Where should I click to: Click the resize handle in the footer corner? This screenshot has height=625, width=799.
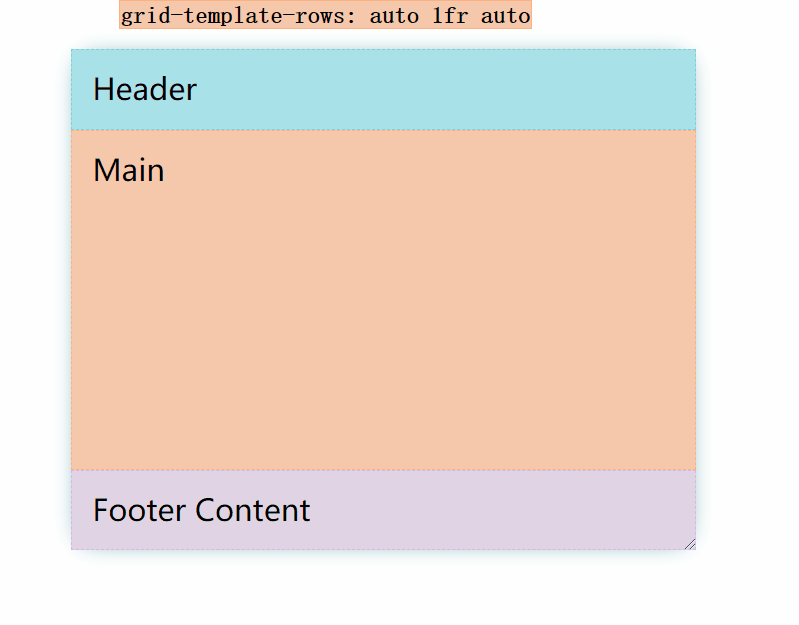(690, 544)
